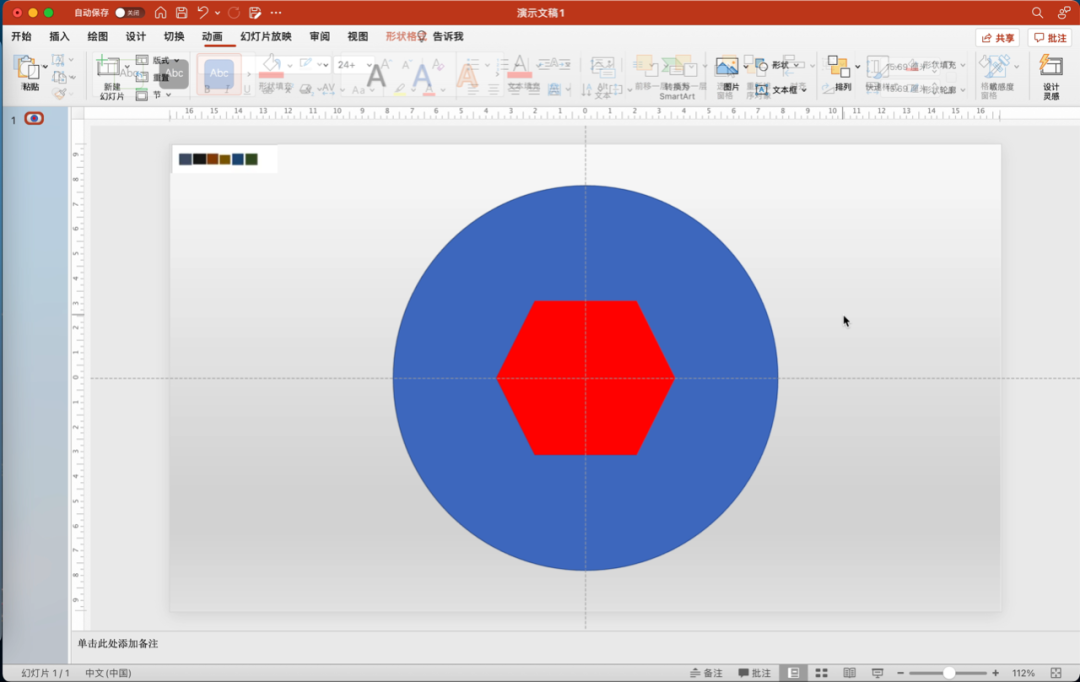The height and width of the screenshot is (682, 1080).
Task: Expand the 排列 arrange dropdown
Action: tap(857, 67)
